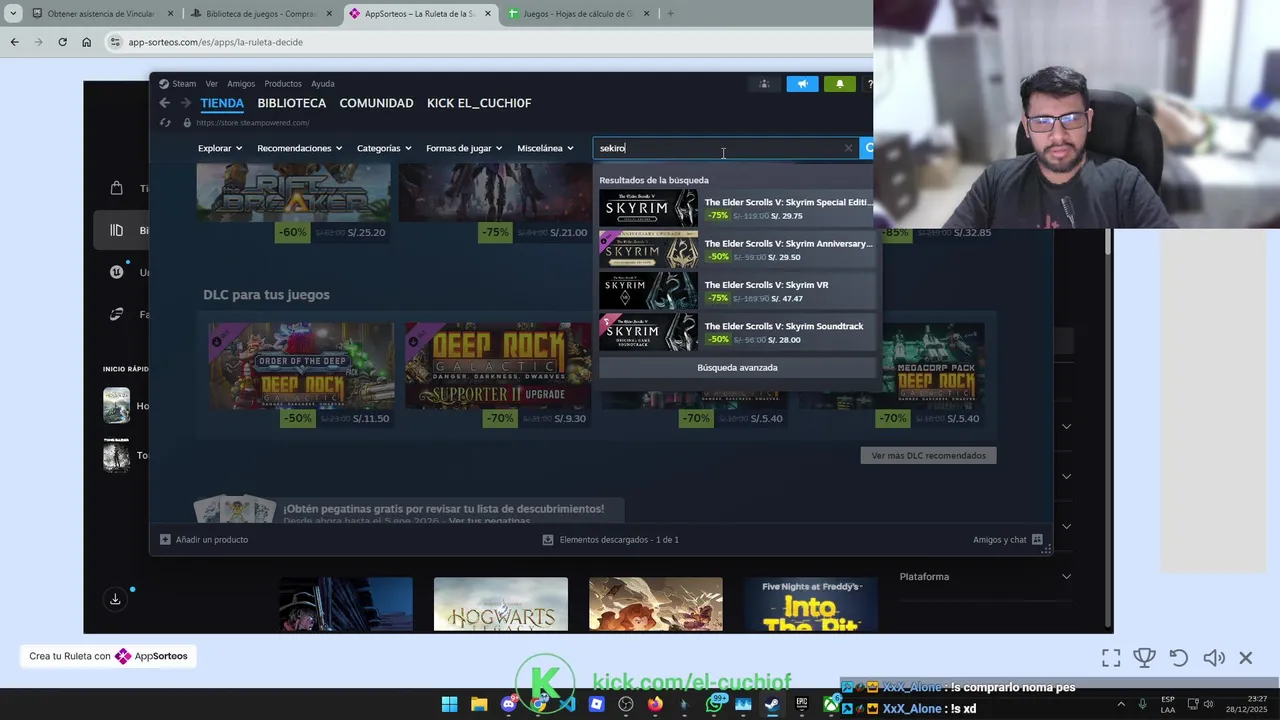
Task: Go forward with Steam's forward arrow
Action: click(x=186, y=103)
